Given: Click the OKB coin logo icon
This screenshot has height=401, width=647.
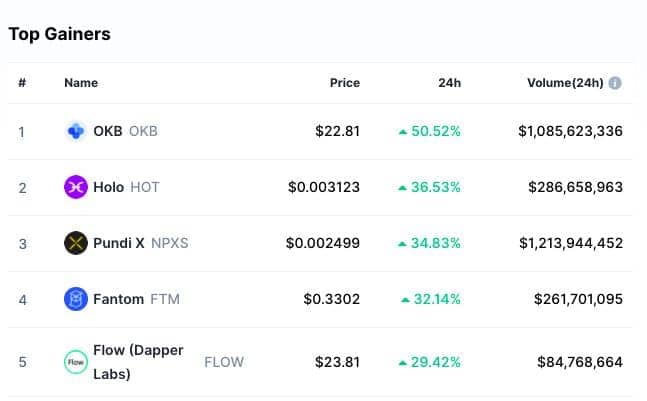Looking at the screenshot, I should click(x=76, y=132).
